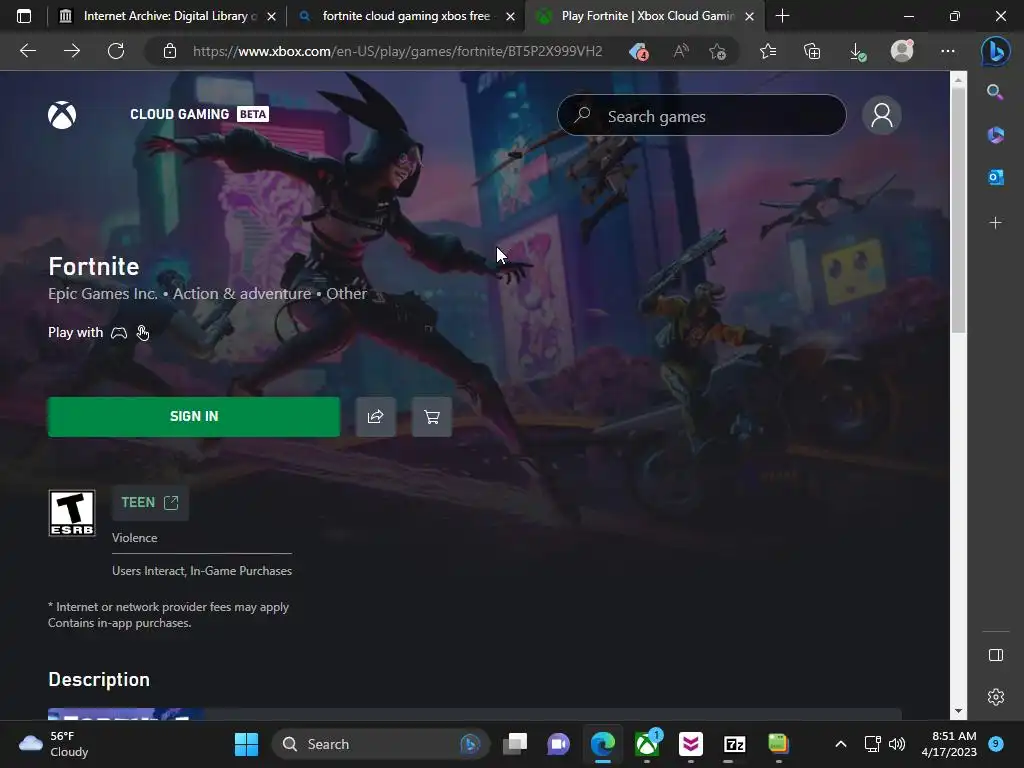The width and height of the screenshot is (1024, 768).
Task: Click the ESRB Teen rating badge
Action: point(72,513)
